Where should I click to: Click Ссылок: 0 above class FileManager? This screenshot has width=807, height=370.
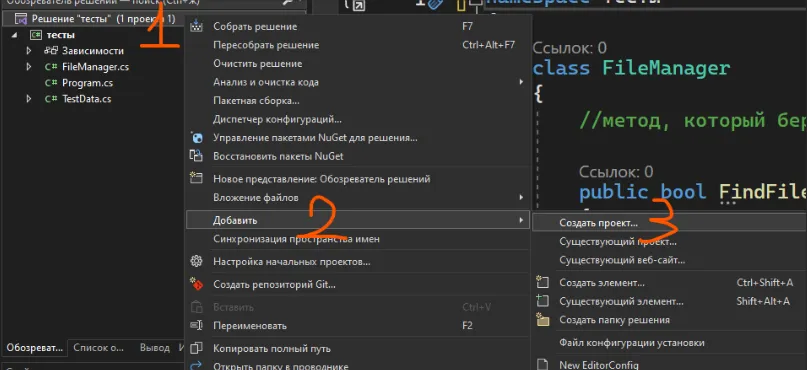tap(569, 48)
